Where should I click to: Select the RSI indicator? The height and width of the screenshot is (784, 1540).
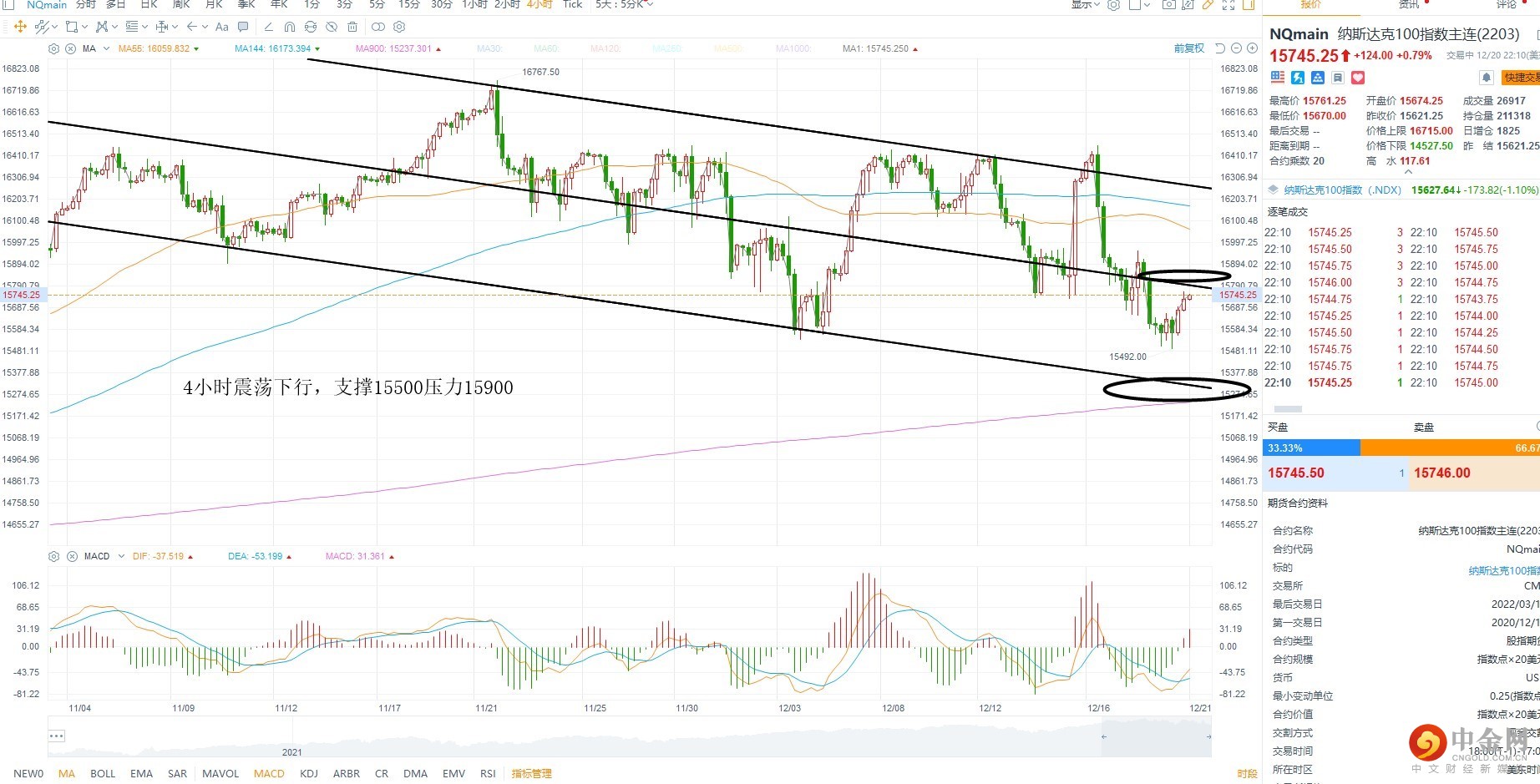click(489, 774)
